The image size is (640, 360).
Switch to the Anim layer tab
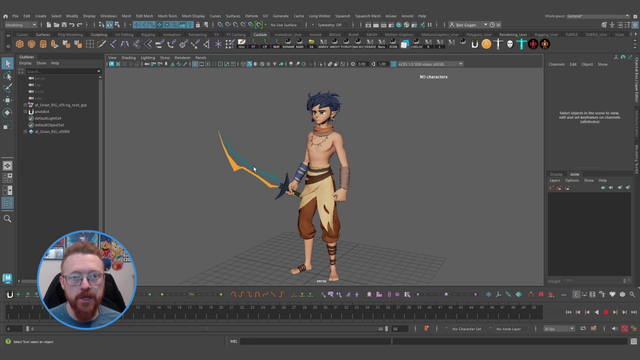(x=575, y=174)
